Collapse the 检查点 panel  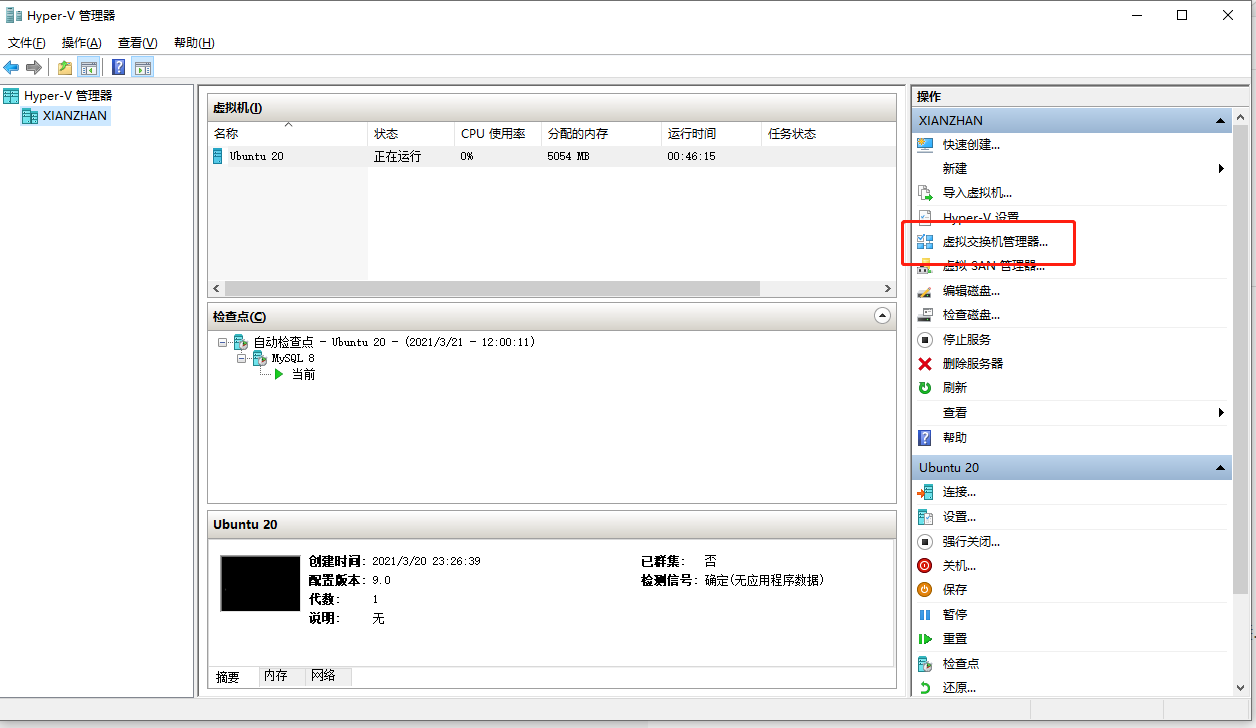click(882, 315)
